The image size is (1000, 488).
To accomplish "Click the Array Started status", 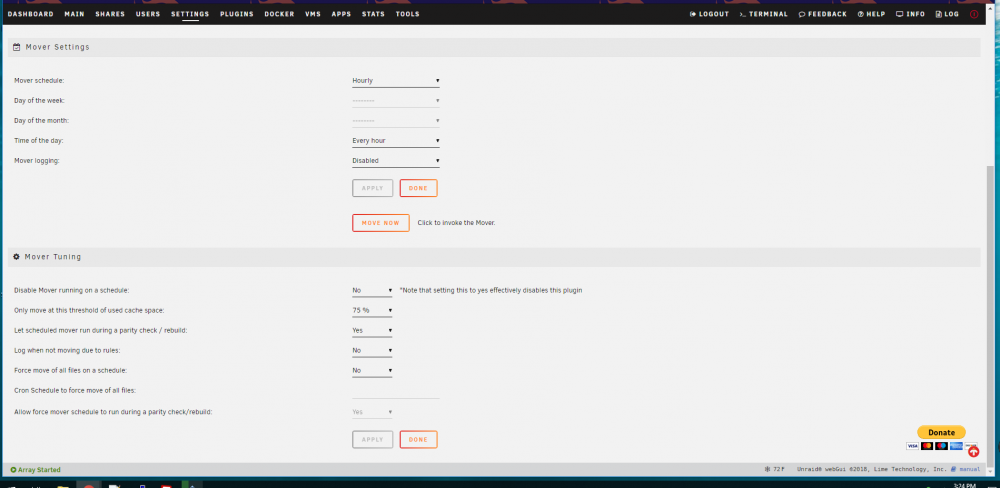I will click(36, 470).
